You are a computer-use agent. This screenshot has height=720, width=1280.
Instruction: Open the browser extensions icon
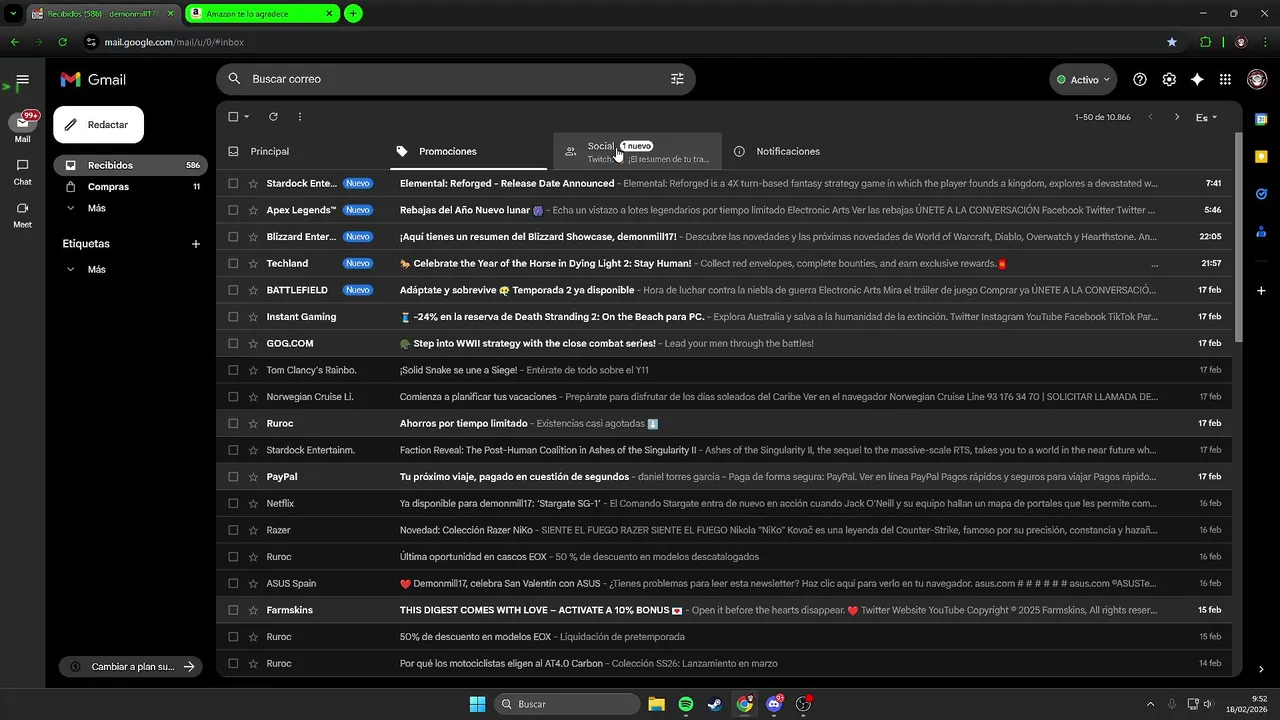tap(1205, 42)
